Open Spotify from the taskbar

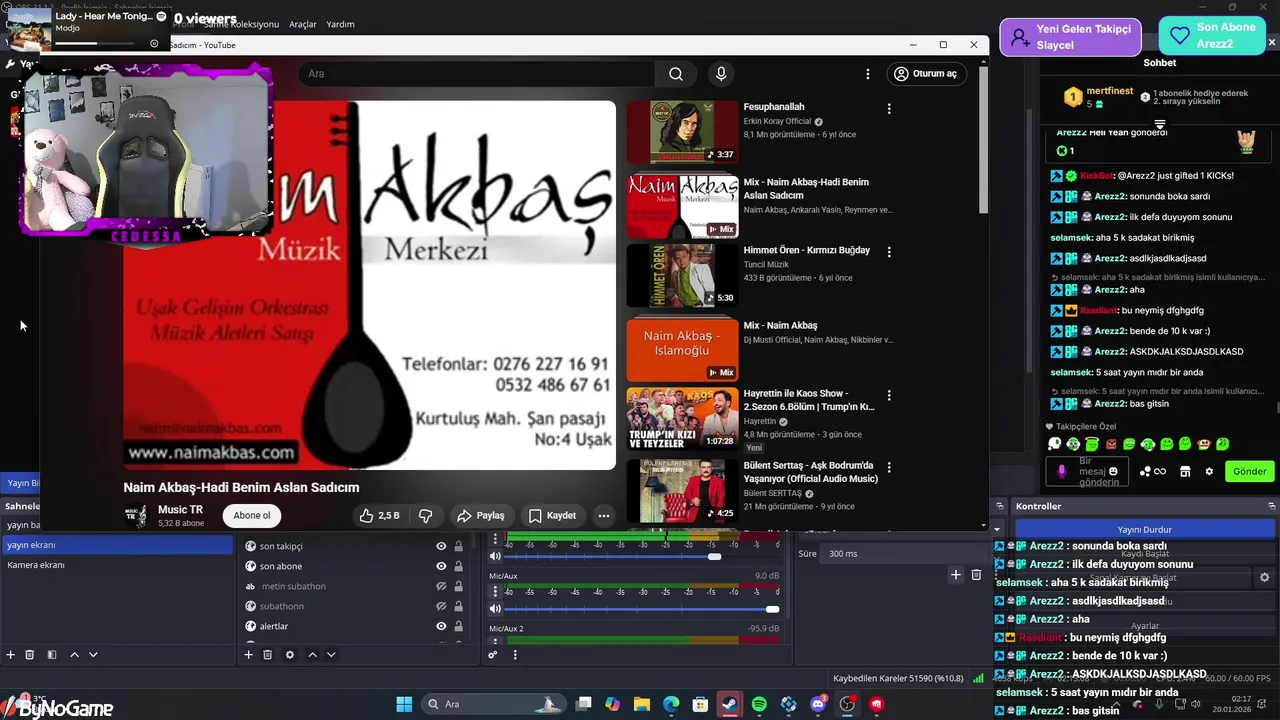click(759, 704)
